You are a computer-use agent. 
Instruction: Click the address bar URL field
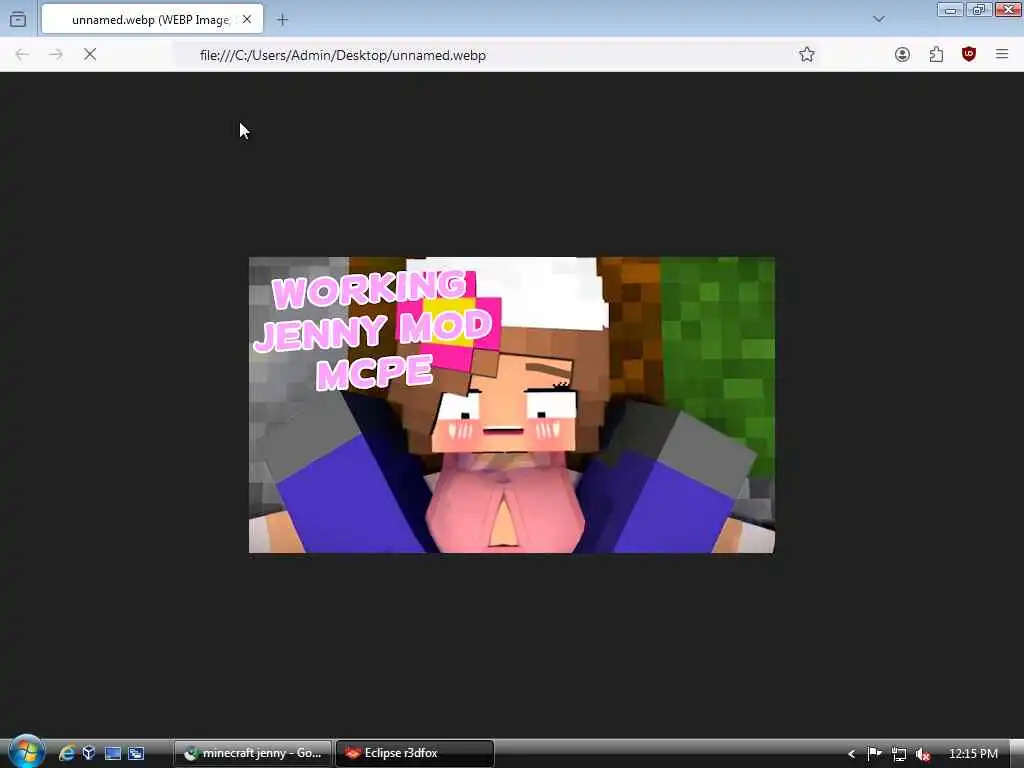pos(496,55)
